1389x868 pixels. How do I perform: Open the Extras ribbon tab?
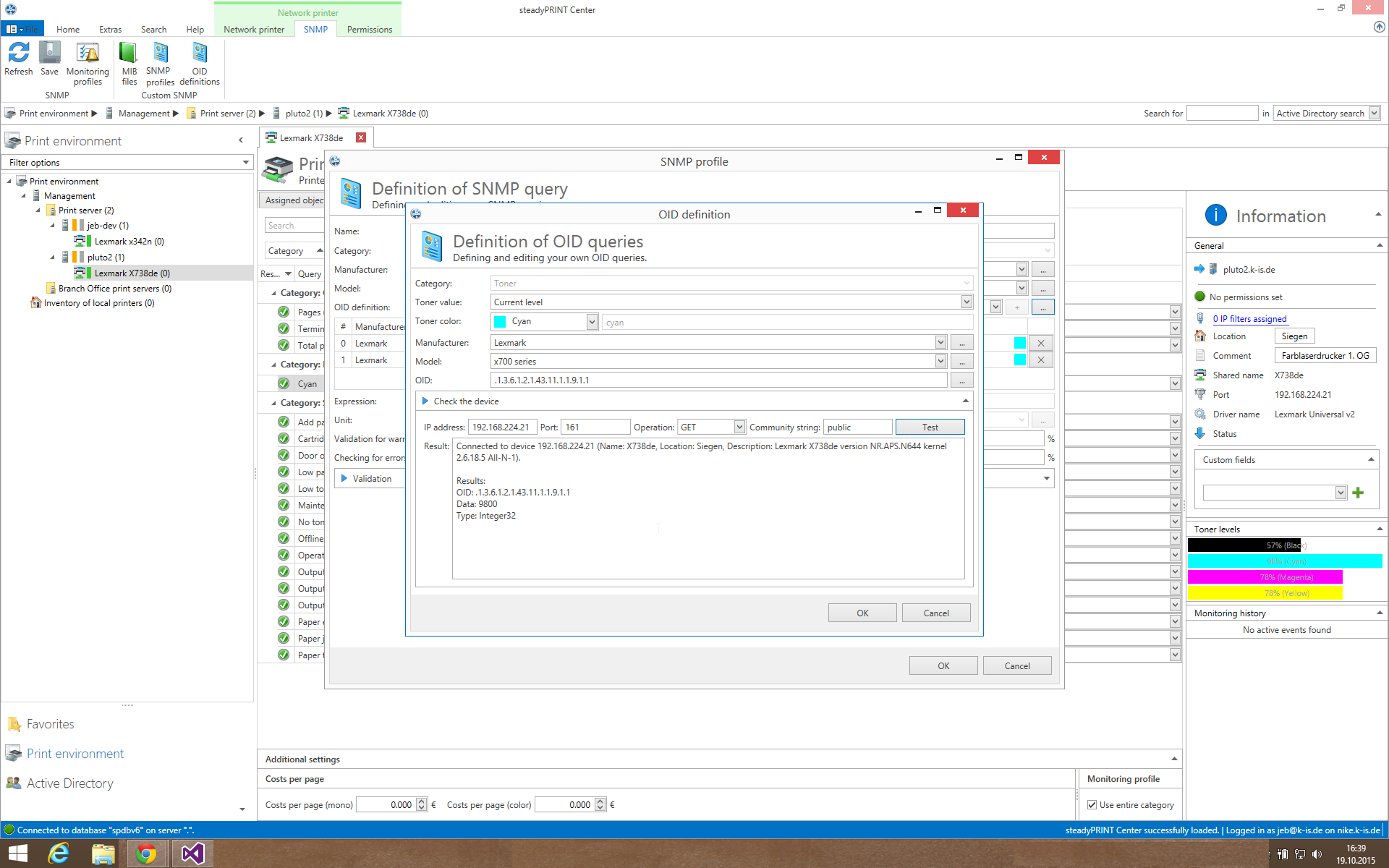coord(111,30)
